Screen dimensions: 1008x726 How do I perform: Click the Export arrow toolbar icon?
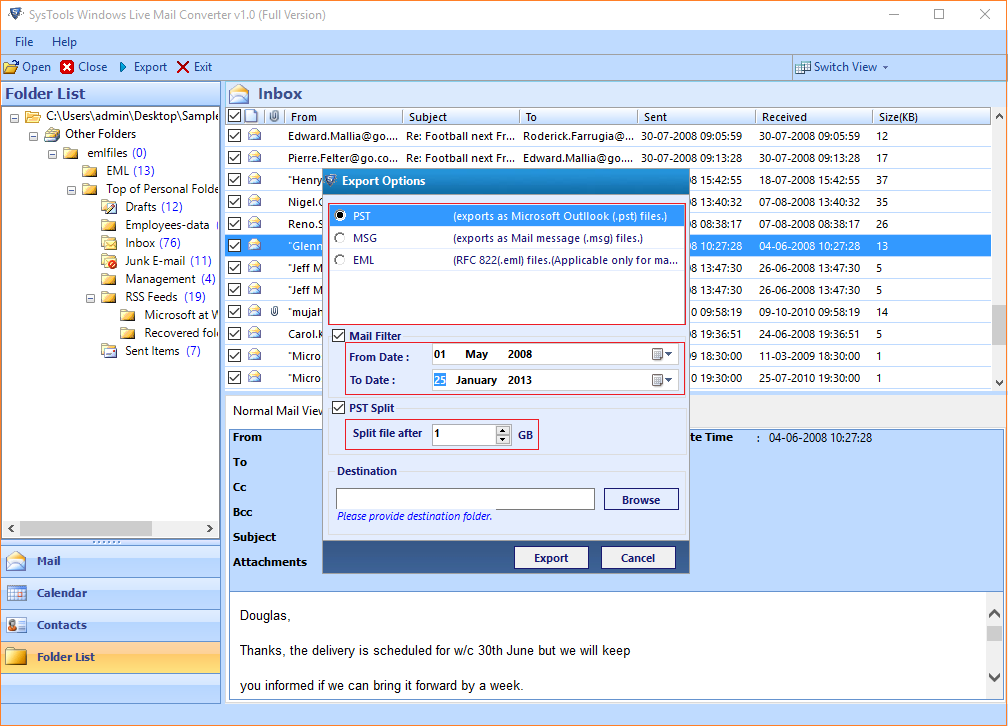pyautogui.click(x=123, y=67)
